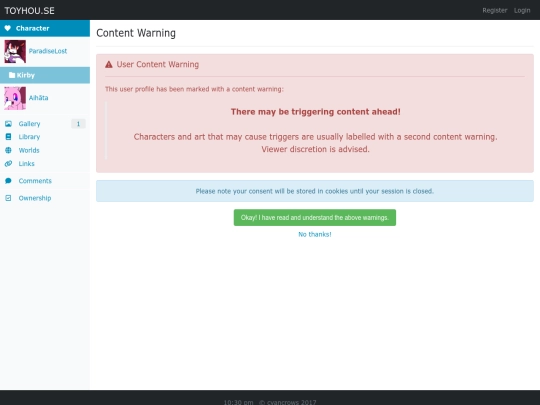
Task: Open the Ownership section
Action: (35, 198)
